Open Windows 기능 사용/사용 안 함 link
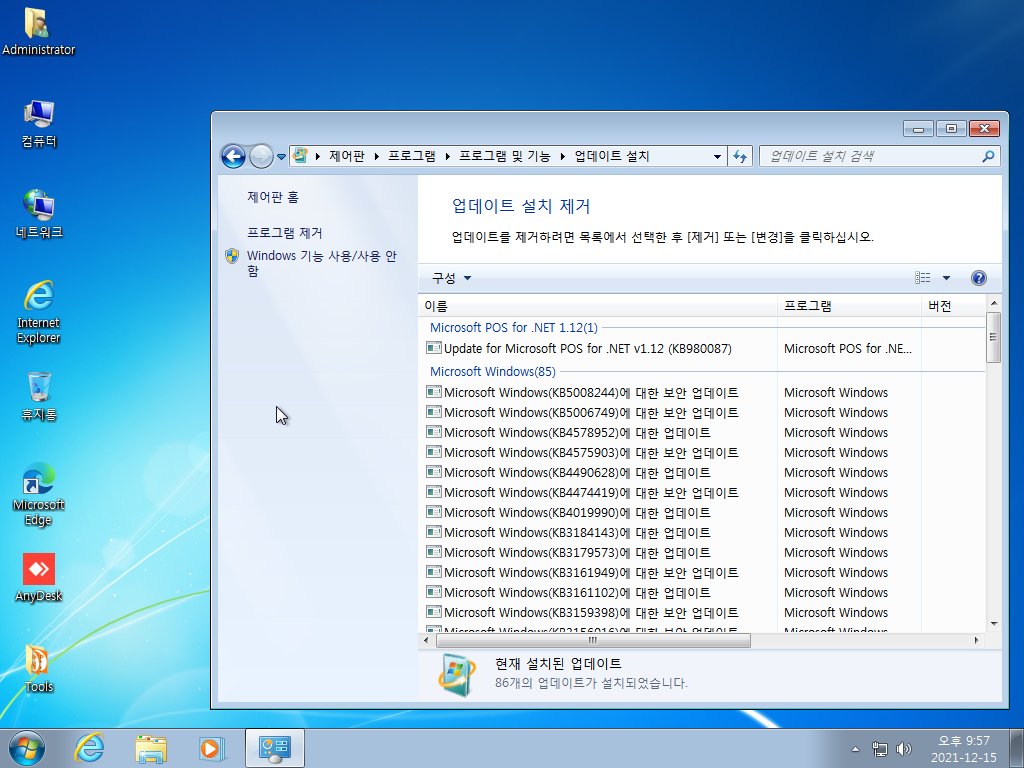This screenshot has width=1024, height=768. tap(321, 263)
